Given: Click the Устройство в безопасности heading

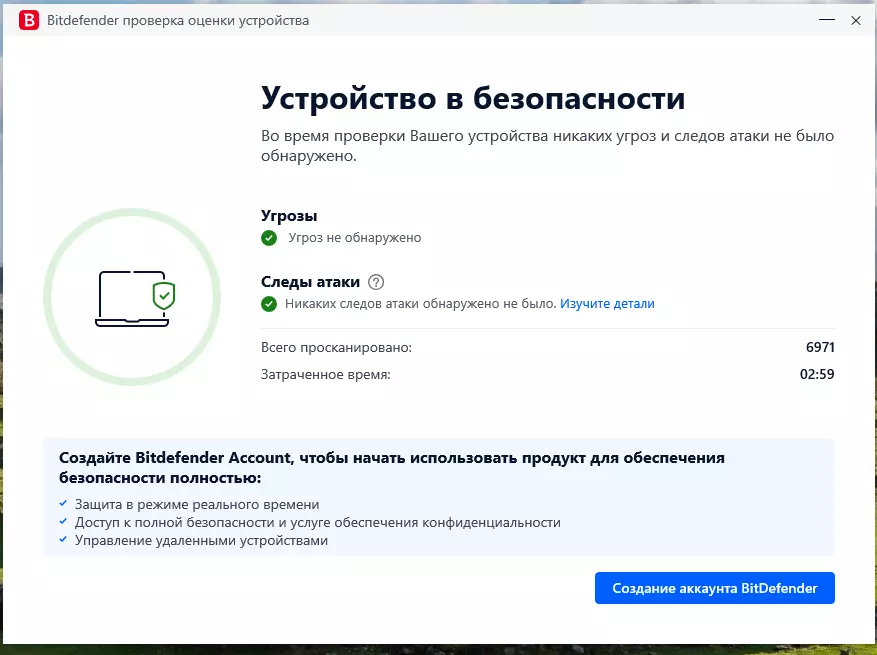Looking at the screenshot, I should pyautogui.click(x=473, y=98).
